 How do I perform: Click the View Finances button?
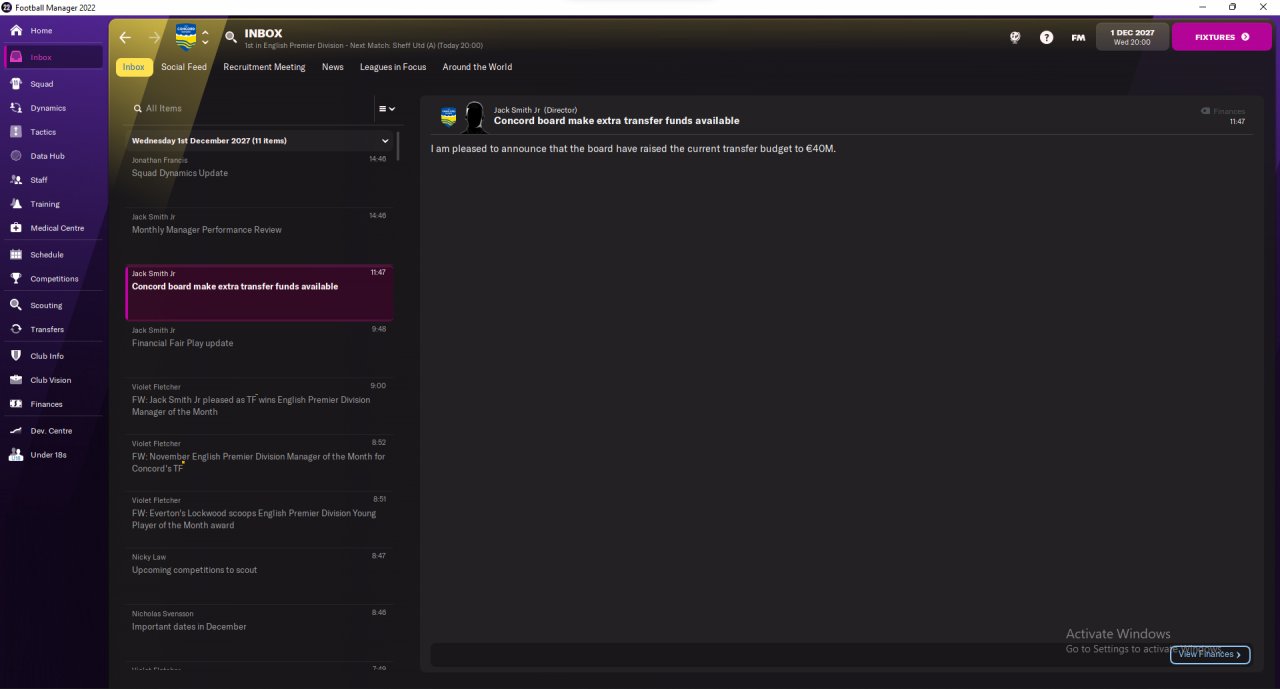pyautogui.click(x=1210, y=654)
